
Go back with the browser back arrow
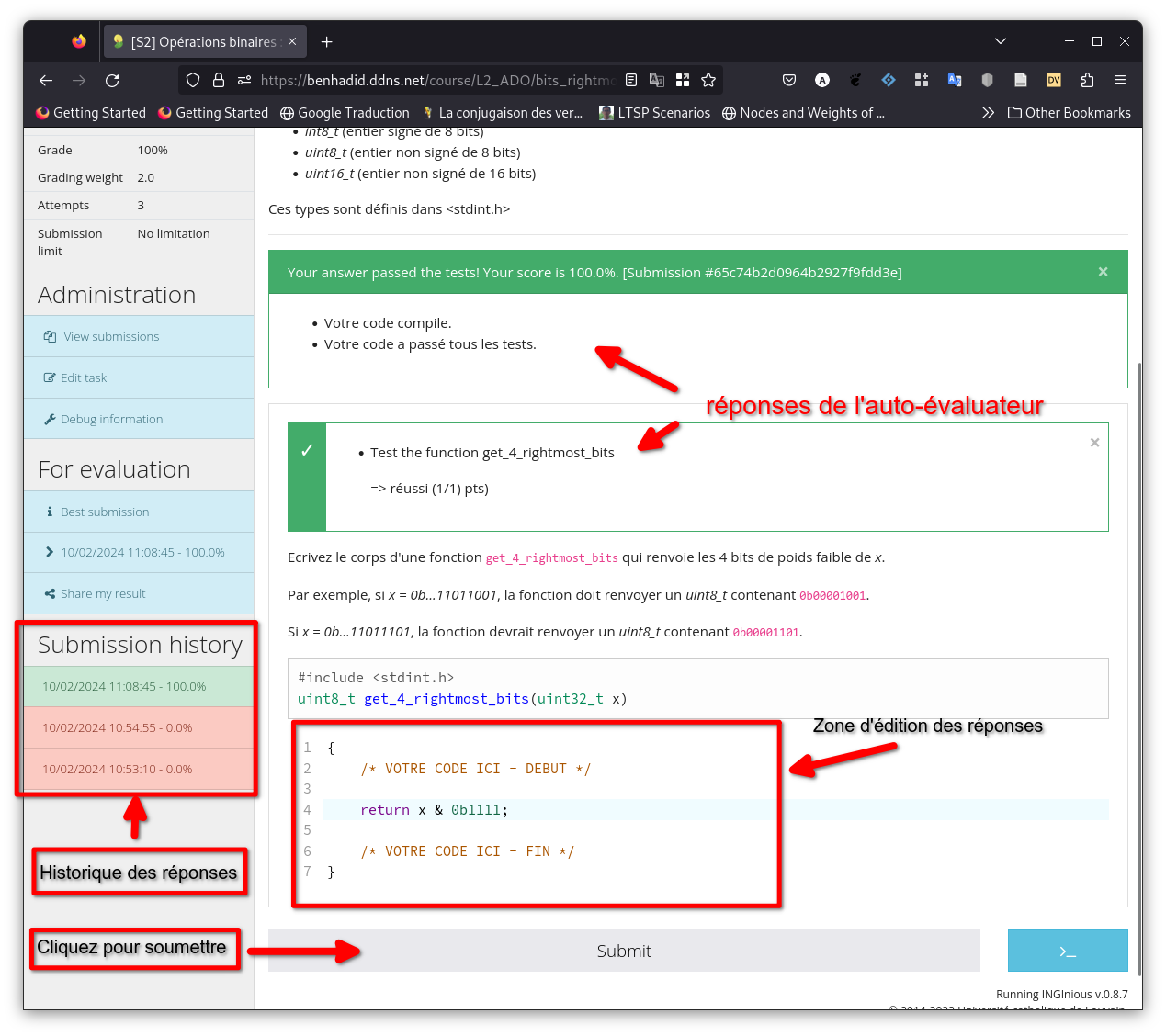point(46,81)
